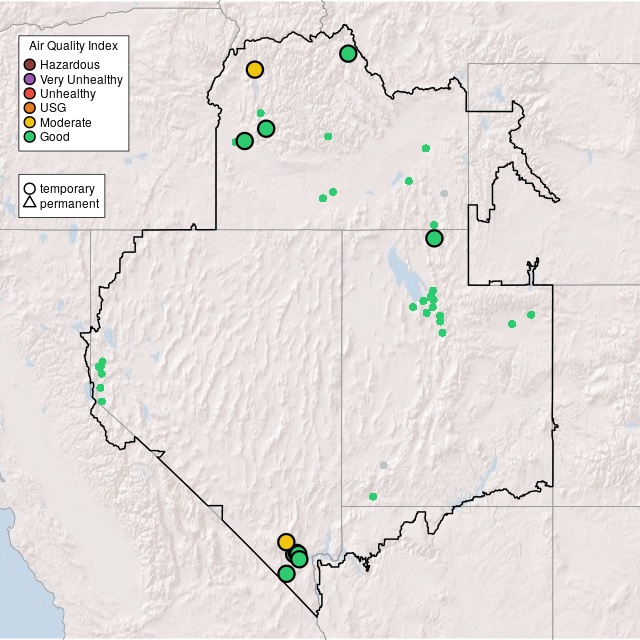
Task: Click the small gray marker in the northeast
Action: coord(444,194)
